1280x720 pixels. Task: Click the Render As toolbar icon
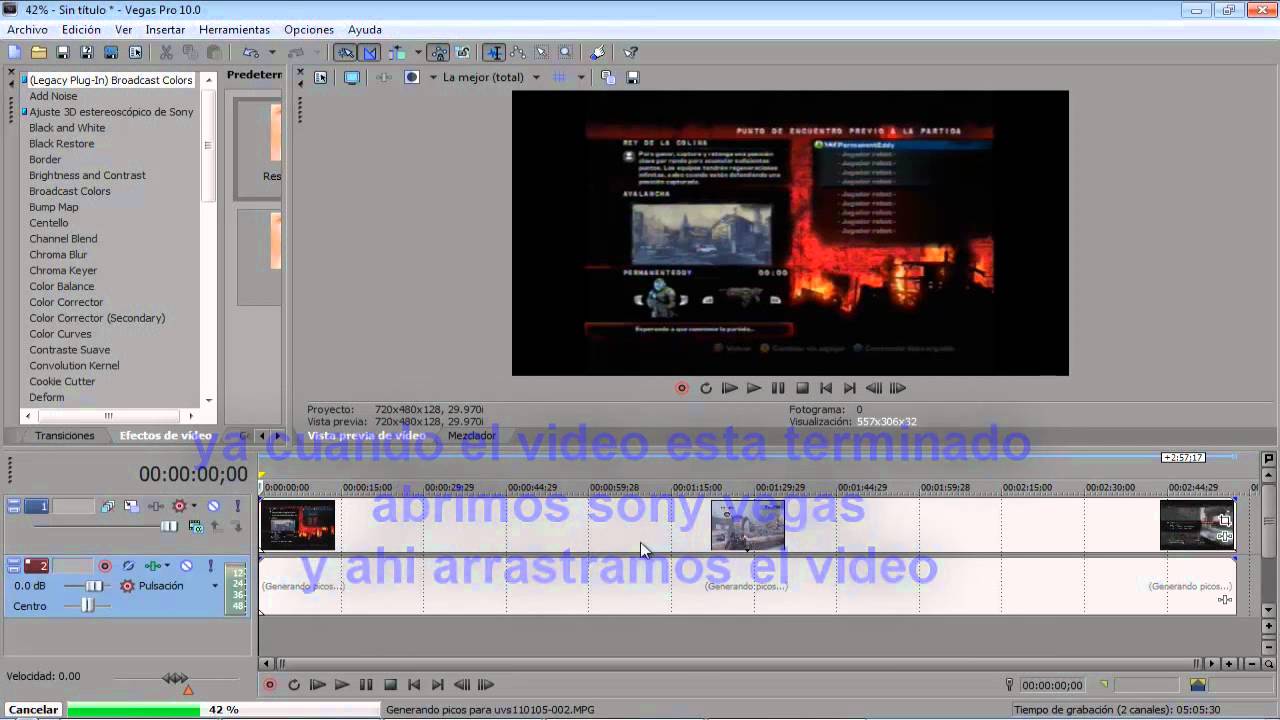[x=111, y=53]
